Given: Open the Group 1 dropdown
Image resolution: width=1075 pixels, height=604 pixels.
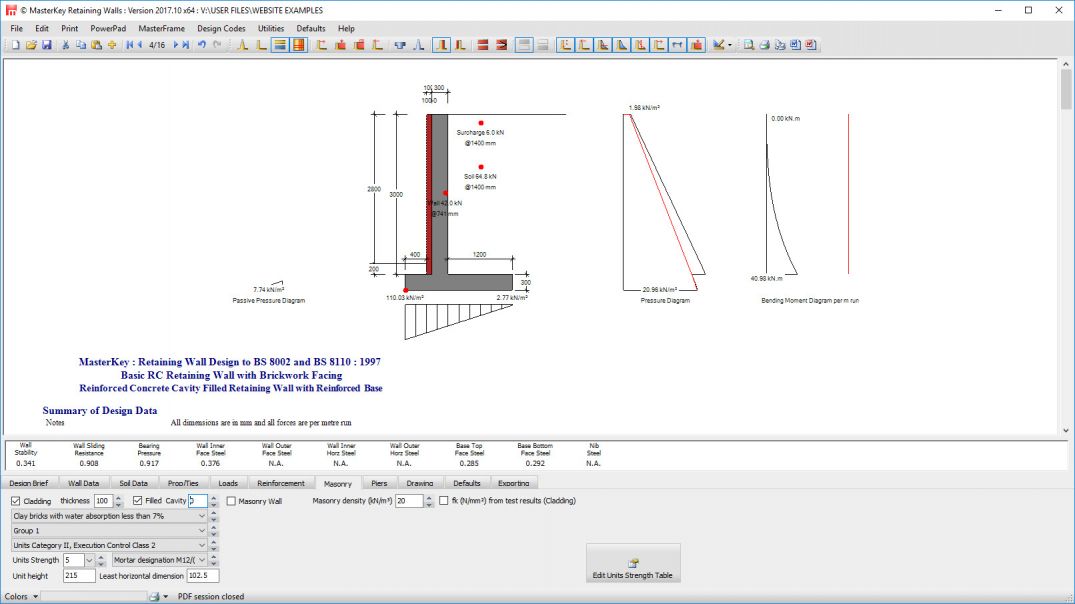Looking at the screenshot, I should (109, 531).
